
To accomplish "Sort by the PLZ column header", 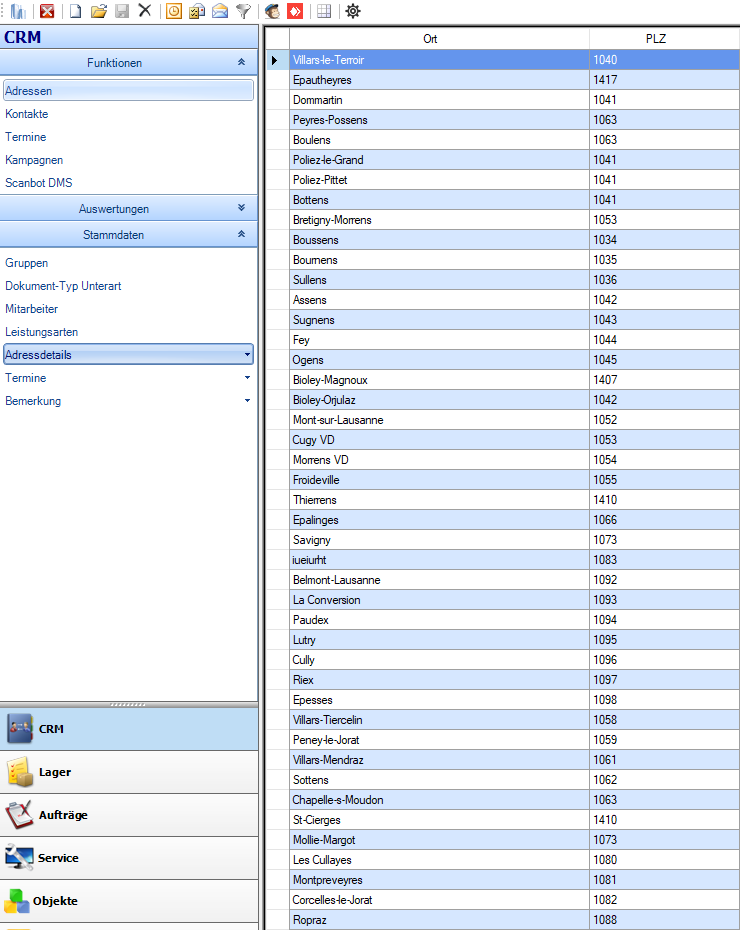I will pyautogui.click(x=664, y=39).
